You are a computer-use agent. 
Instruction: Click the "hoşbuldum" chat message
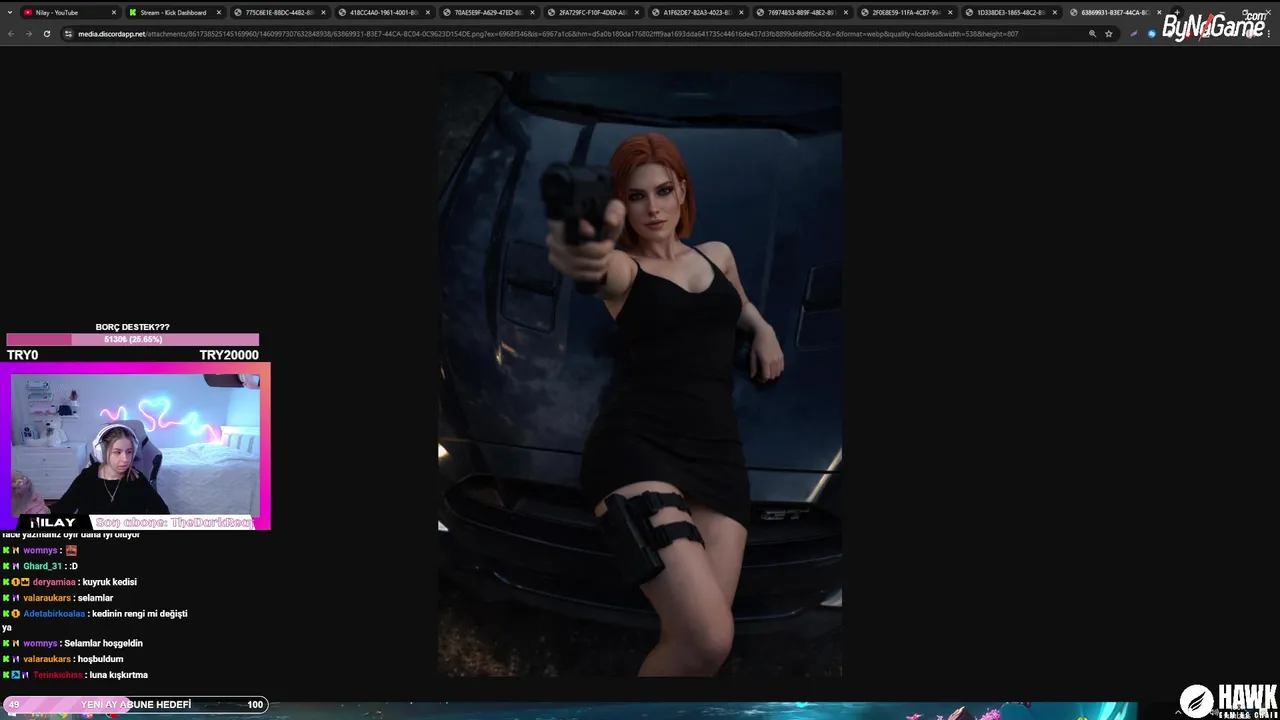[x=100, y=659]
